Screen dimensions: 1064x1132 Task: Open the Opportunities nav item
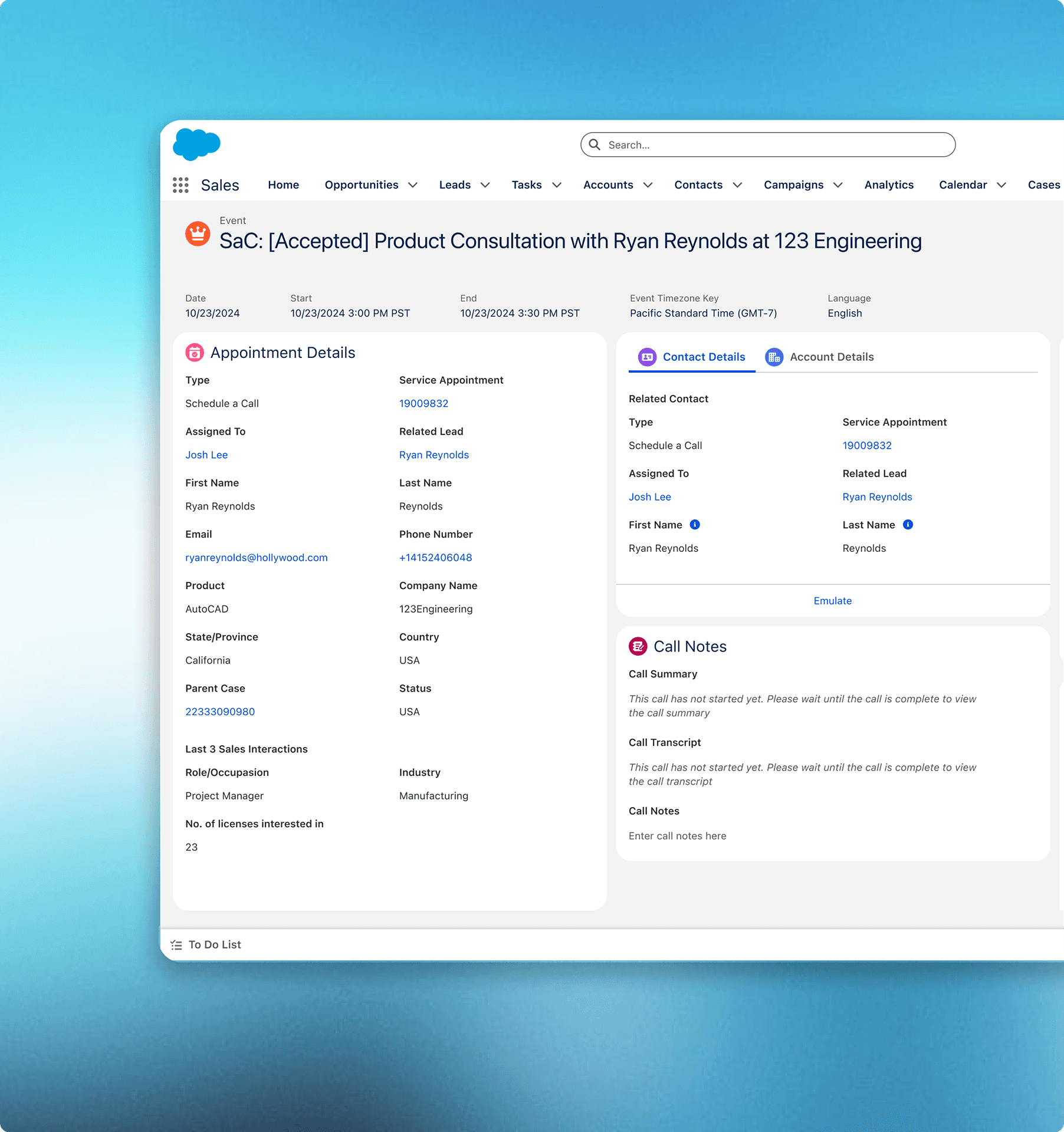point(362,185)
